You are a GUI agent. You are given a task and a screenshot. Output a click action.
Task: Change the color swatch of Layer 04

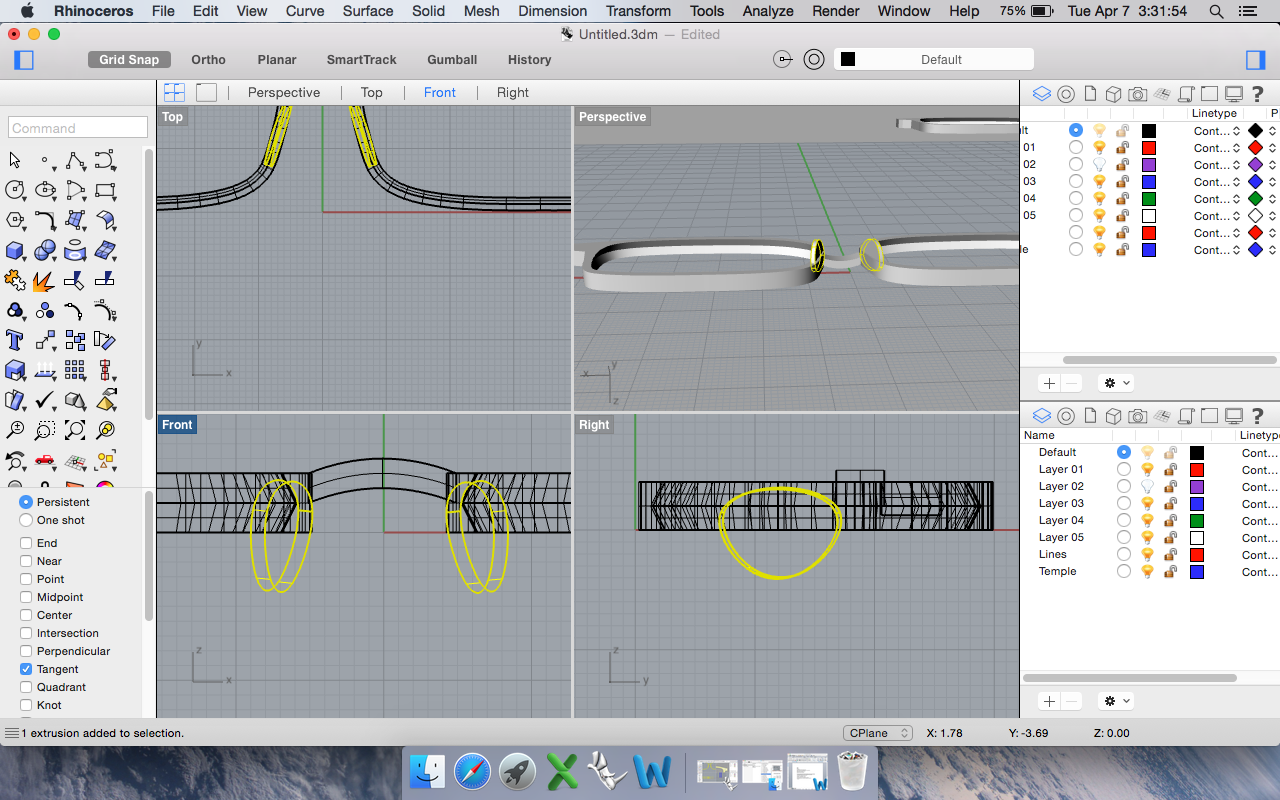(1197, 520)
